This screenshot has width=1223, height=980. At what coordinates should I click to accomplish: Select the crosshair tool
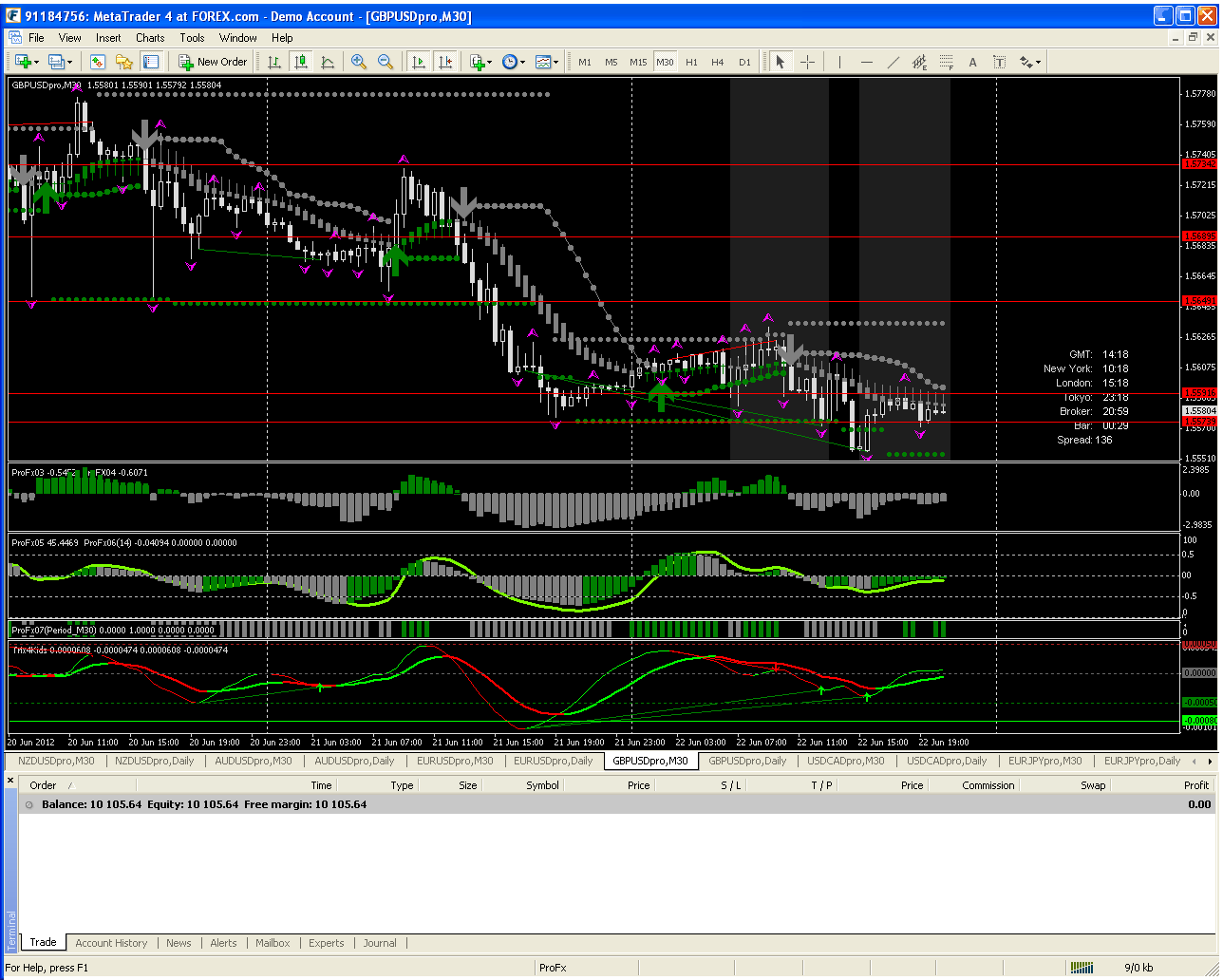(x=807, y=62)
